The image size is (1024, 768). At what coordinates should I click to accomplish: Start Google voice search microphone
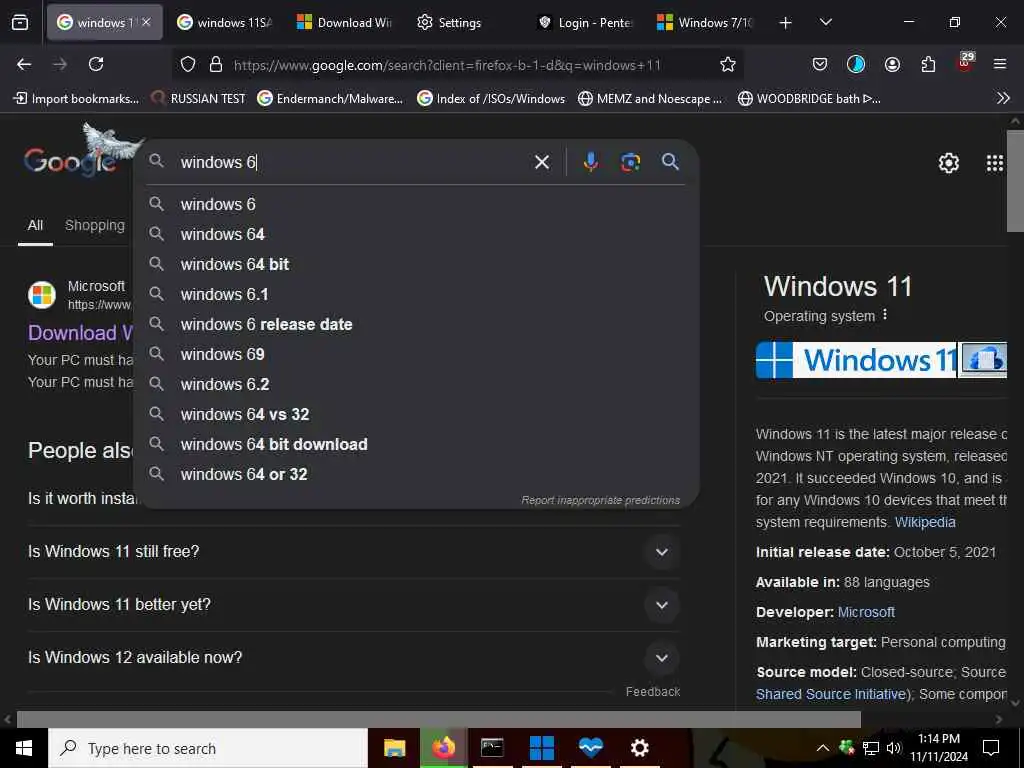tap(590, 162)
